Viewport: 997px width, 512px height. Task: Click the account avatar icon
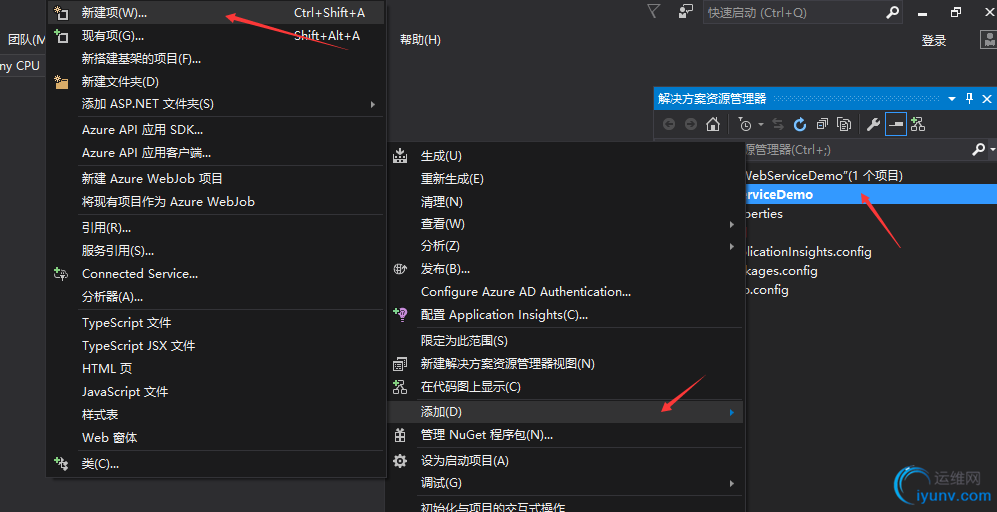[989, 40]
